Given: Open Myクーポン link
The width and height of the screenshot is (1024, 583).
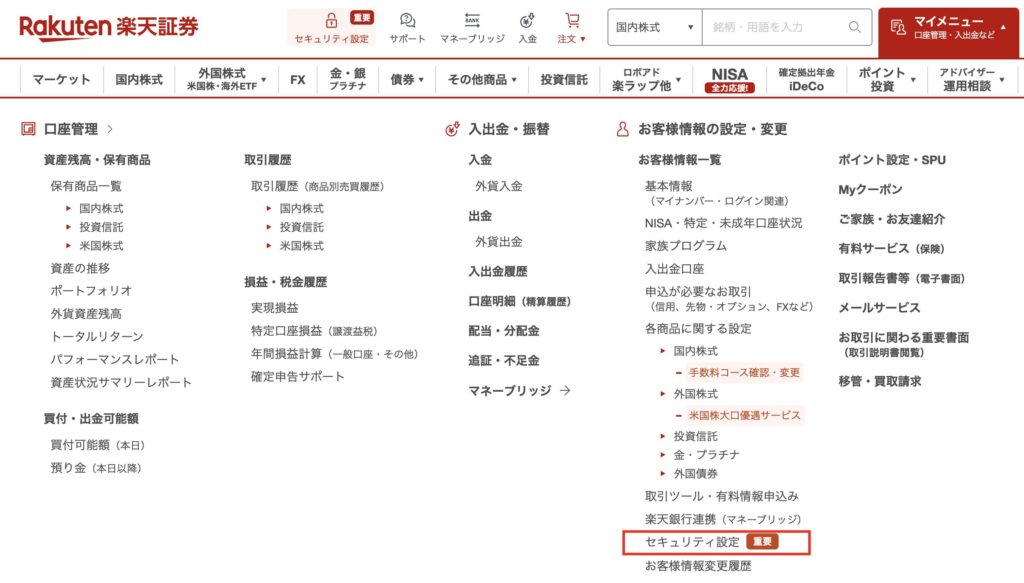Looking at the screenshot, I should click(871, 189).
